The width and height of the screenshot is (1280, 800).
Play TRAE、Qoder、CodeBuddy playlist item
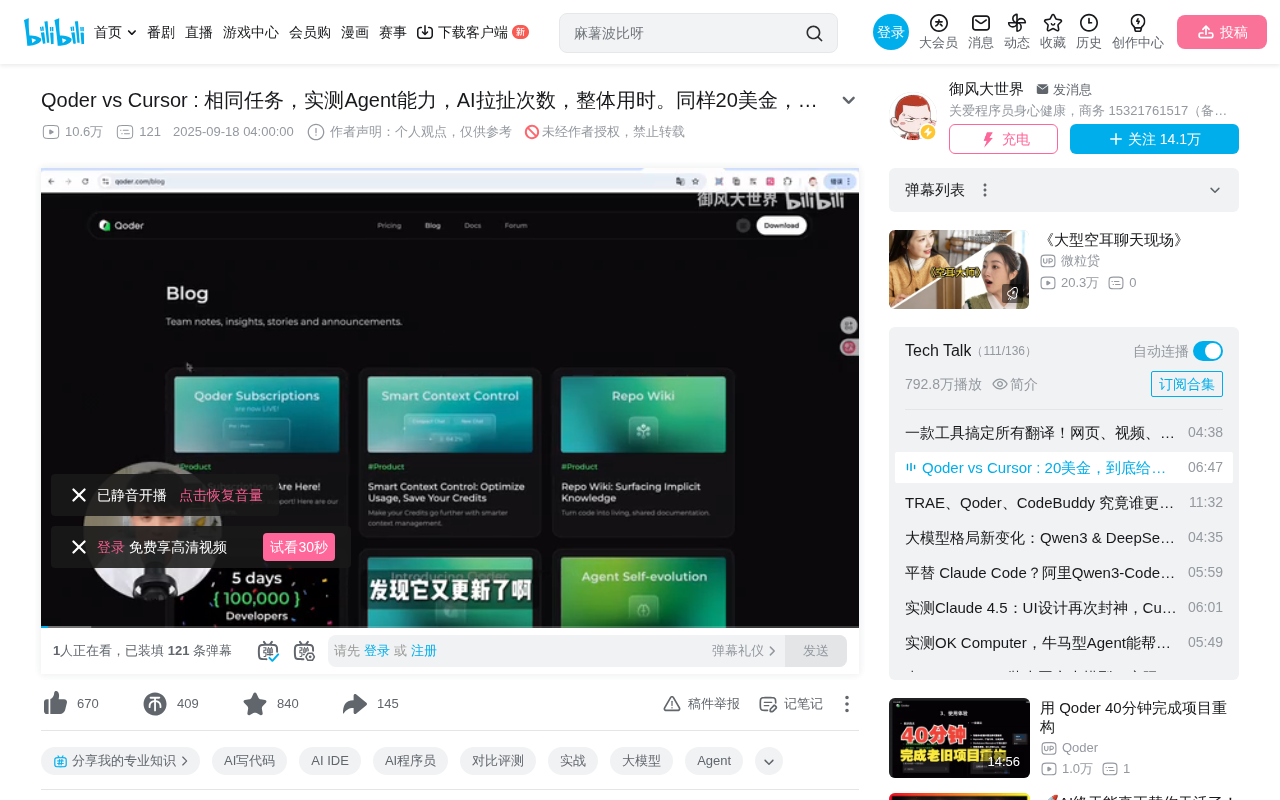point(1064,502)
